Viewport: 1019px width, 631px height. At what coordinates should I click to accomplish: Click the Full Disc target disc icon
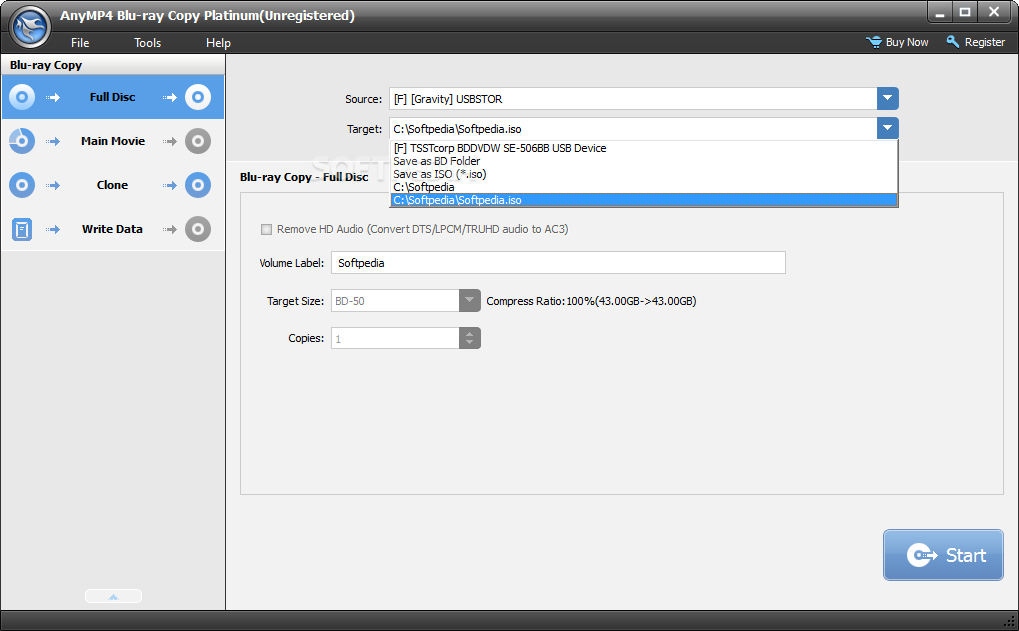click(x=198, y=97)
